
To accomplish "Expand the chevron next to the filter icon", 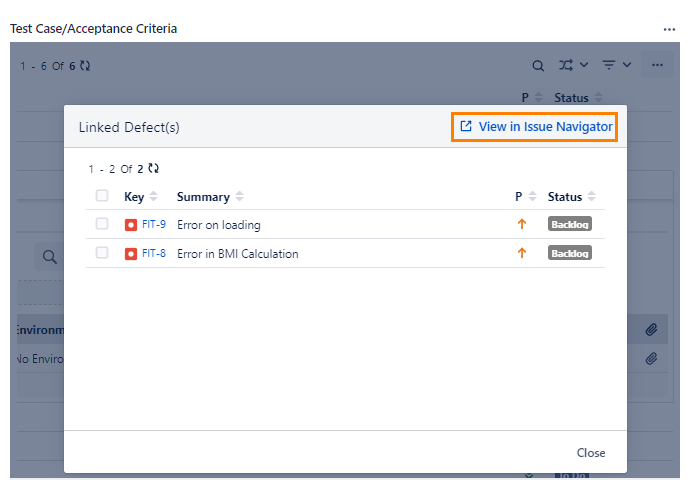I will [627, 65].
